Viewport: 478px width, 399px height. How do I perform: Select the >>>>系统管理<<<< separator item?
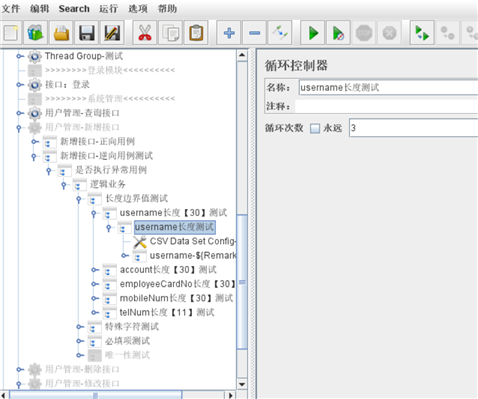click(x=110, y=99)
